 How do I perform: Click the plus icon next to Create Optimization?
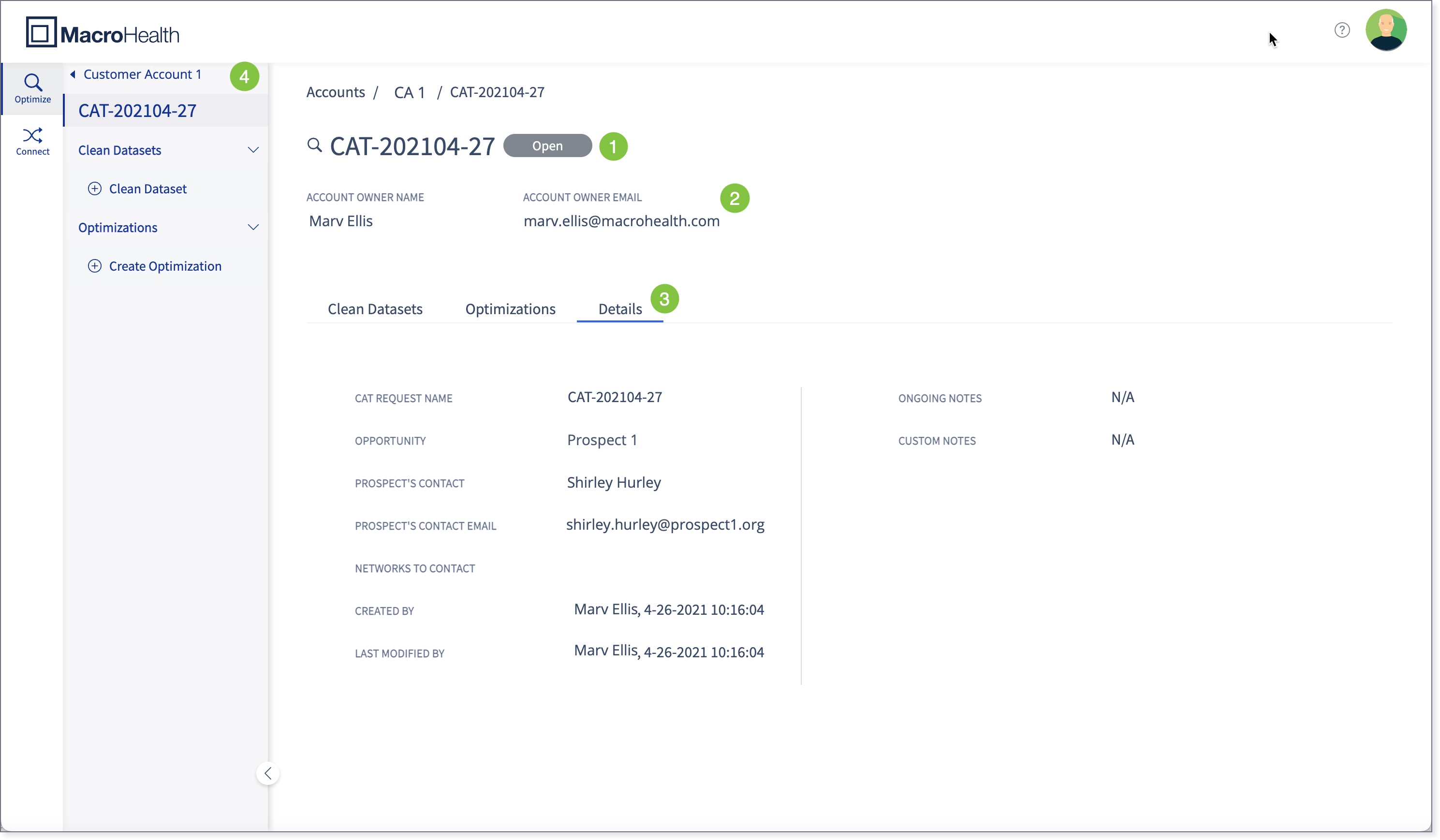[95, 266]
